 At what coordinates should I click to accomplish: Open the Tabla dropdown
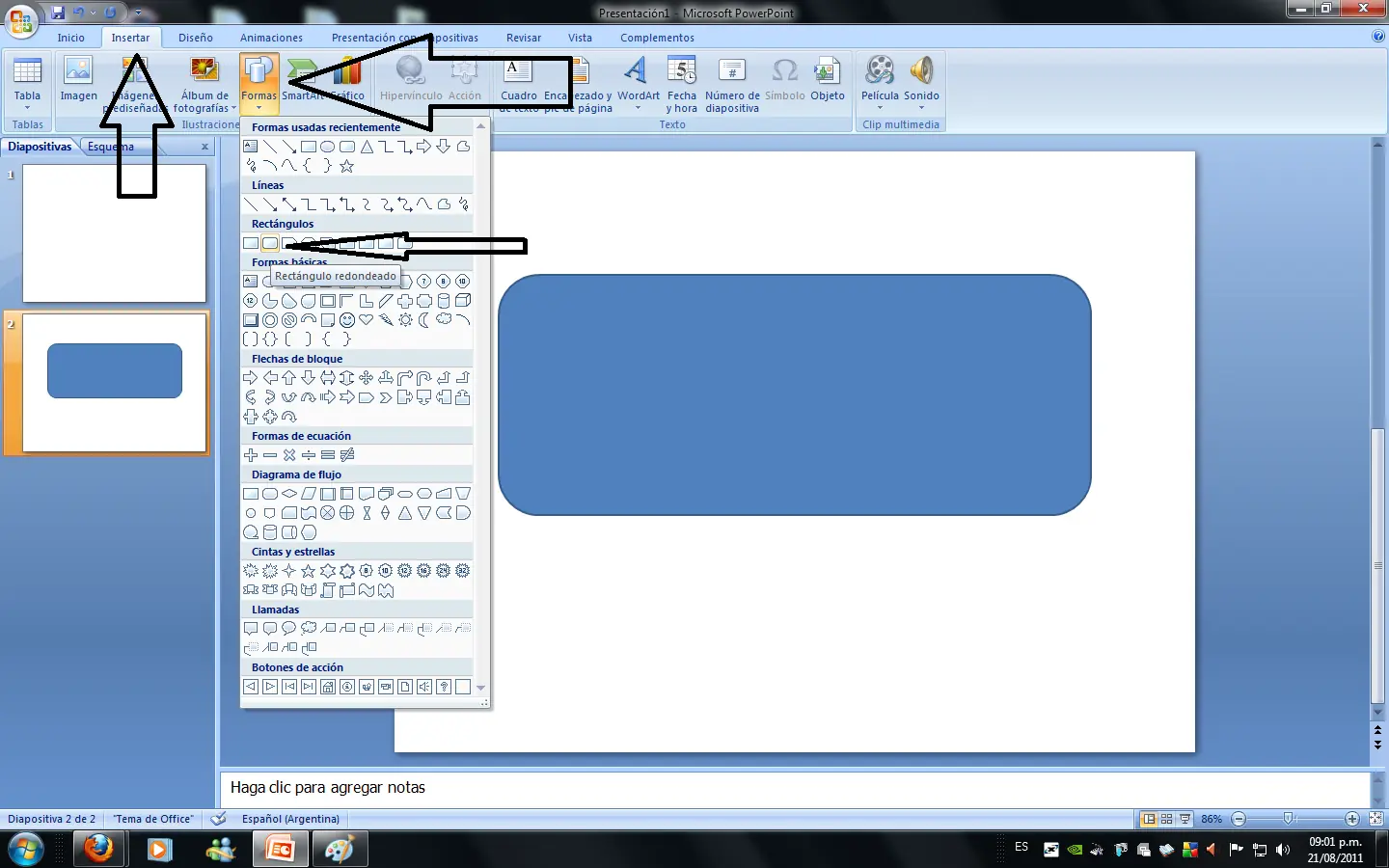tap(27, 84)
